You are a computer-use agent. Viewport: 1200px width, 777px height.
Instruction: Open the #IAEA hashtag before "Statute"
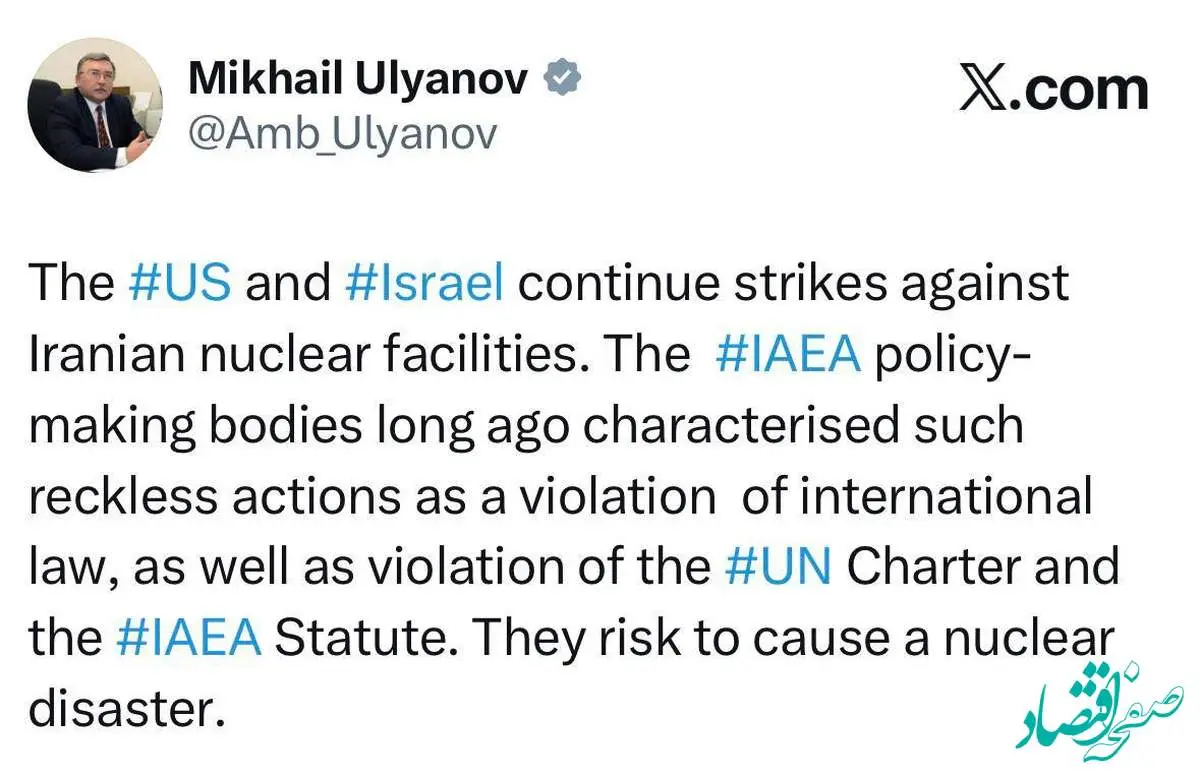[190, 639]
